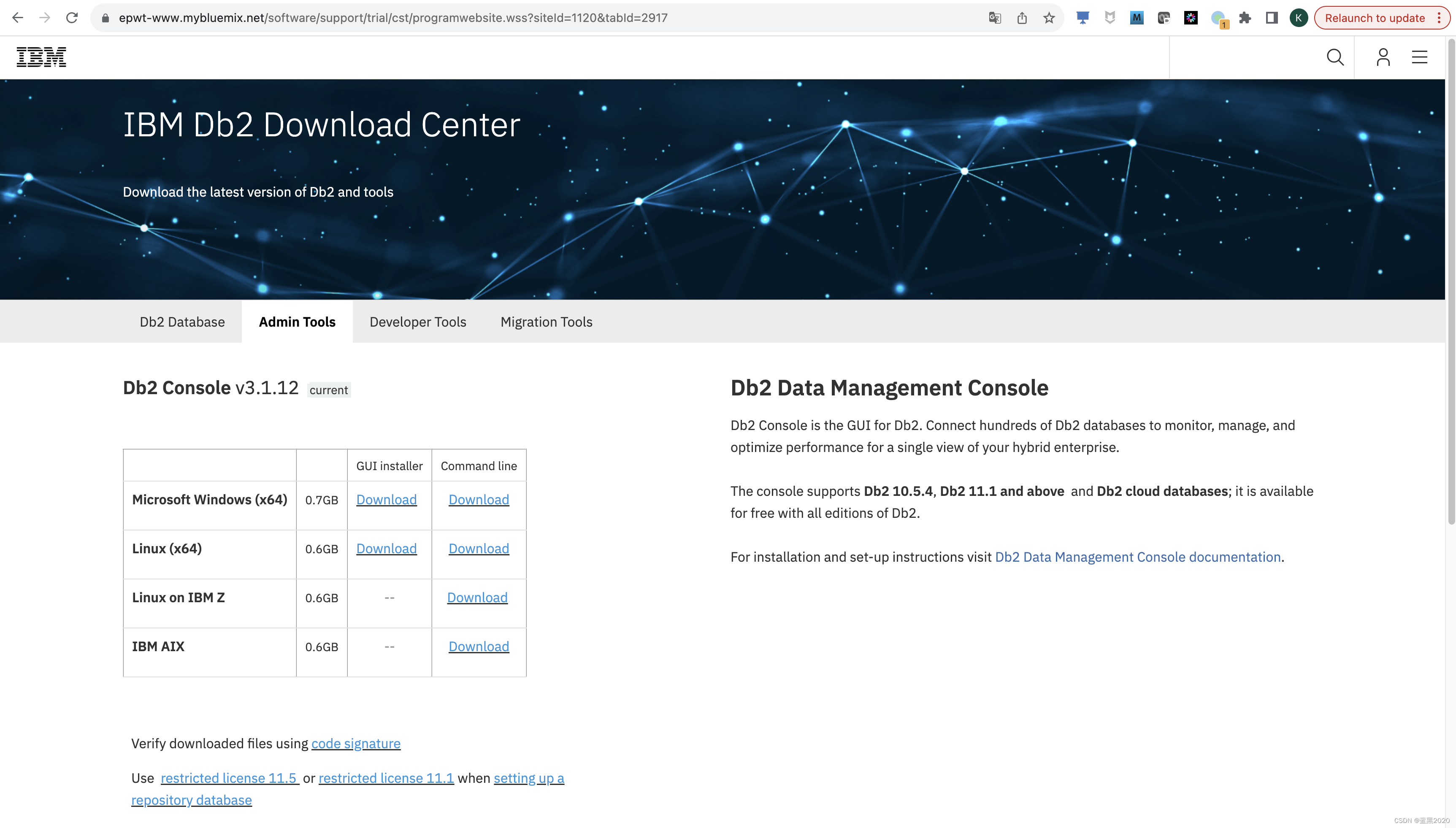
Task: Click the colorful starburst extension icon
Action: (x=1191, y=18)
